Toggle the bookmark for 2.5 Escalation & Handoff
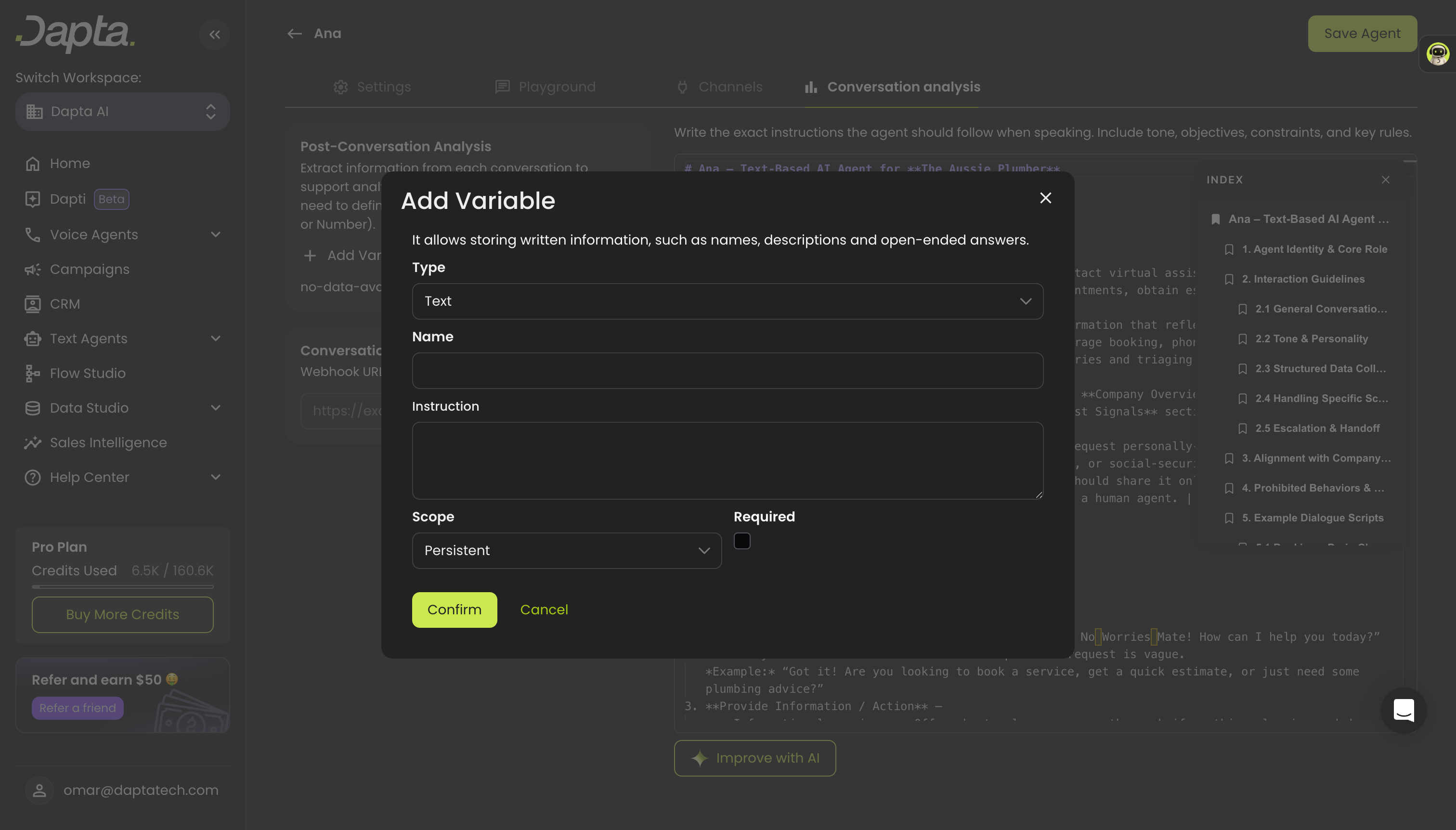 point(1243,428)
